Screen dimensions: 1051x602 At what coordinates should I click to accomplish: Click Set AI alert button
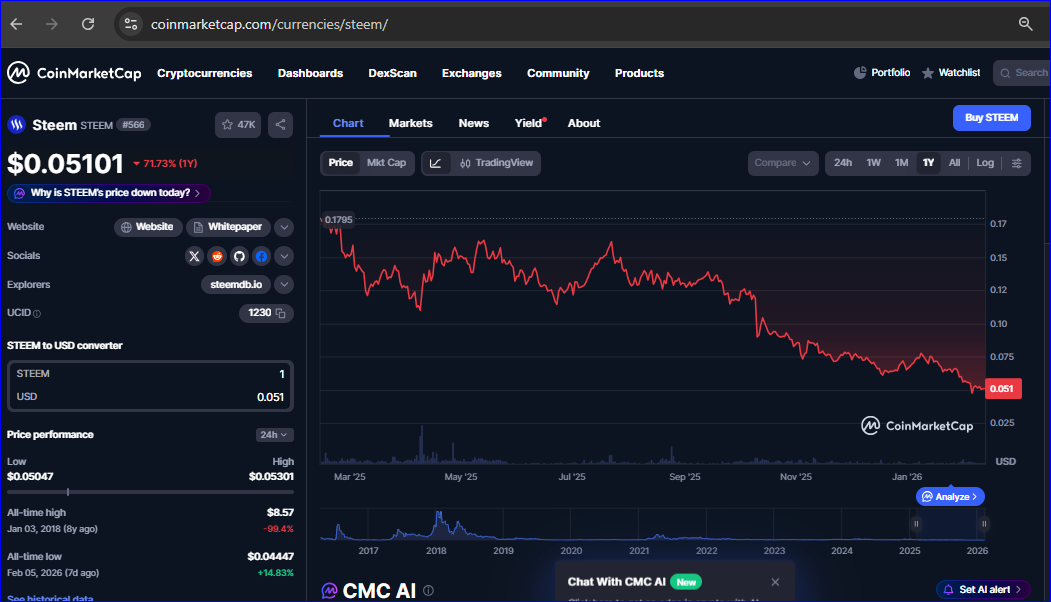[984, 590]
